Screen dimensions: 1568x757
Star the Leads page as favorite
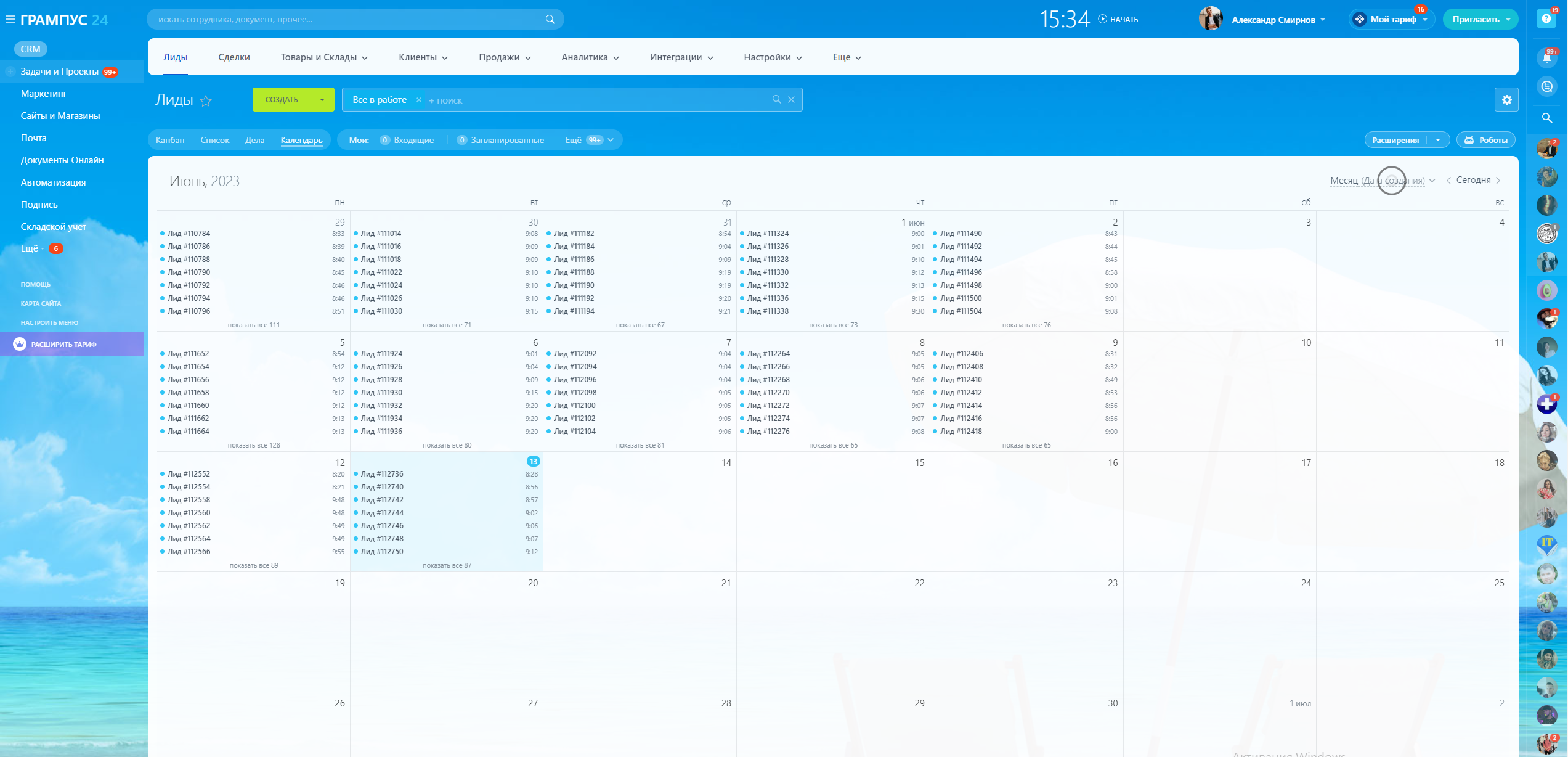pyautogui.click(x=206, y=101)
